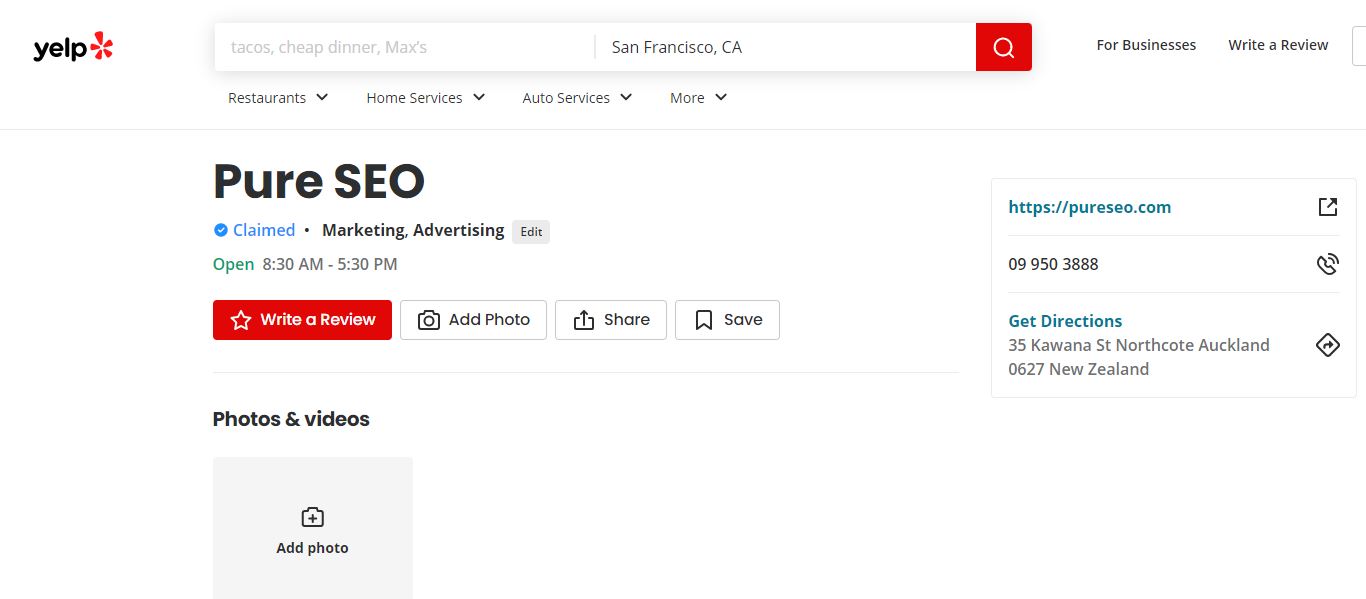
Task: Click the Get Directions link
Action: [x=1065, y=321]
